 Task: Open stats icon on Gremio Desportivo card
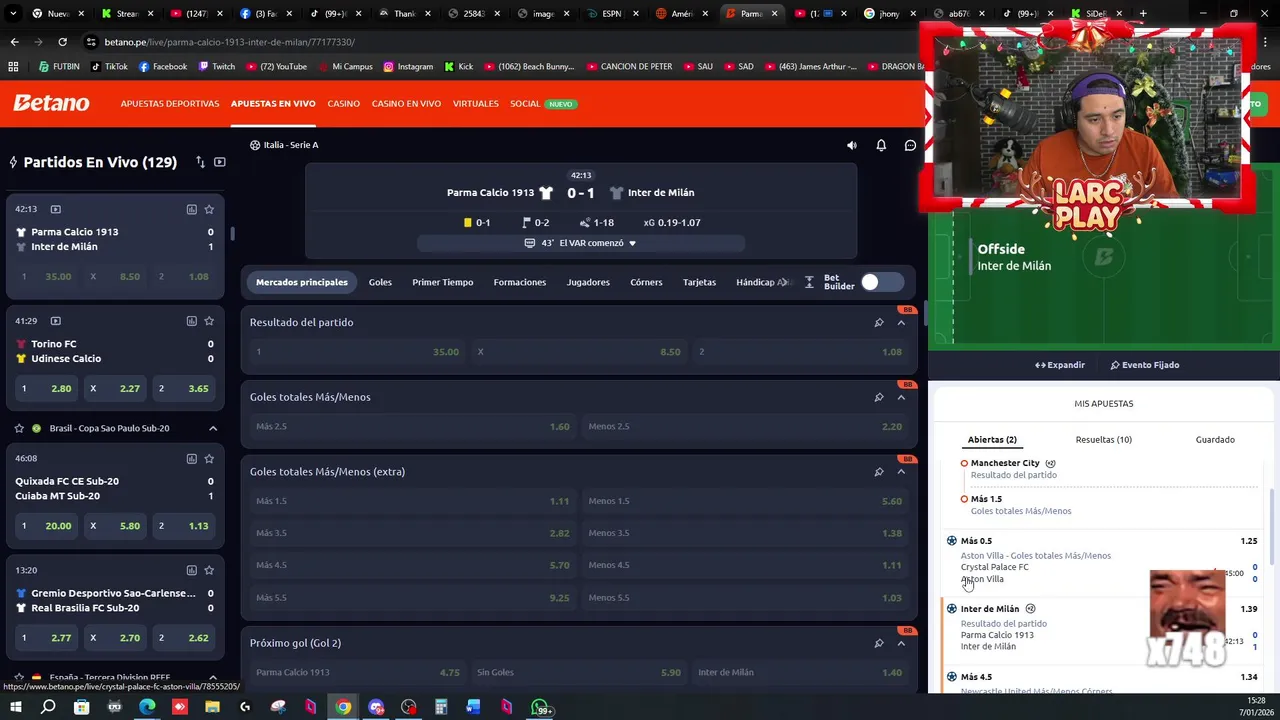(x=191, y=570)
